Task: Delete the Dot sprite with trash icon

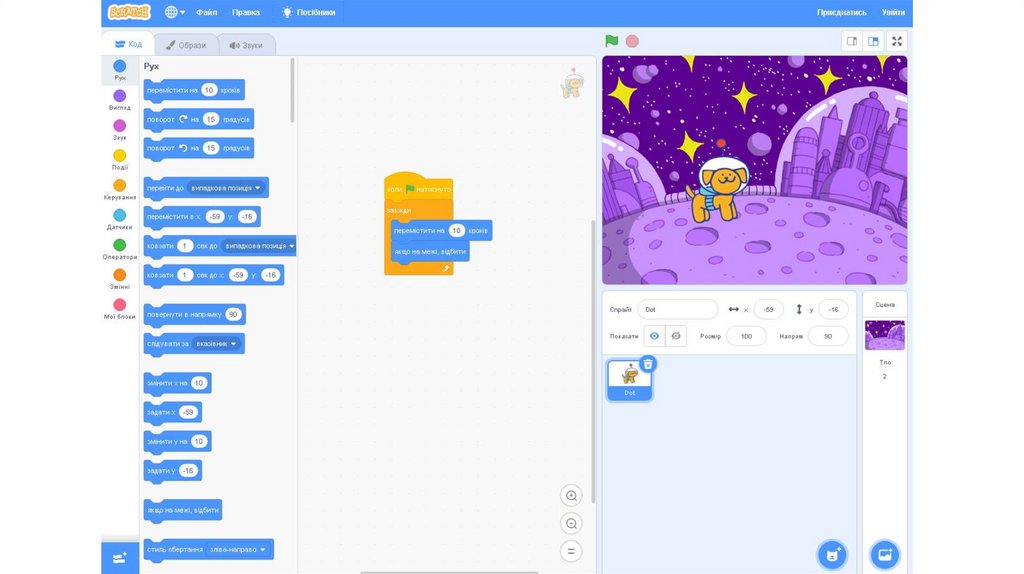Action: click(x=648, y=364)
